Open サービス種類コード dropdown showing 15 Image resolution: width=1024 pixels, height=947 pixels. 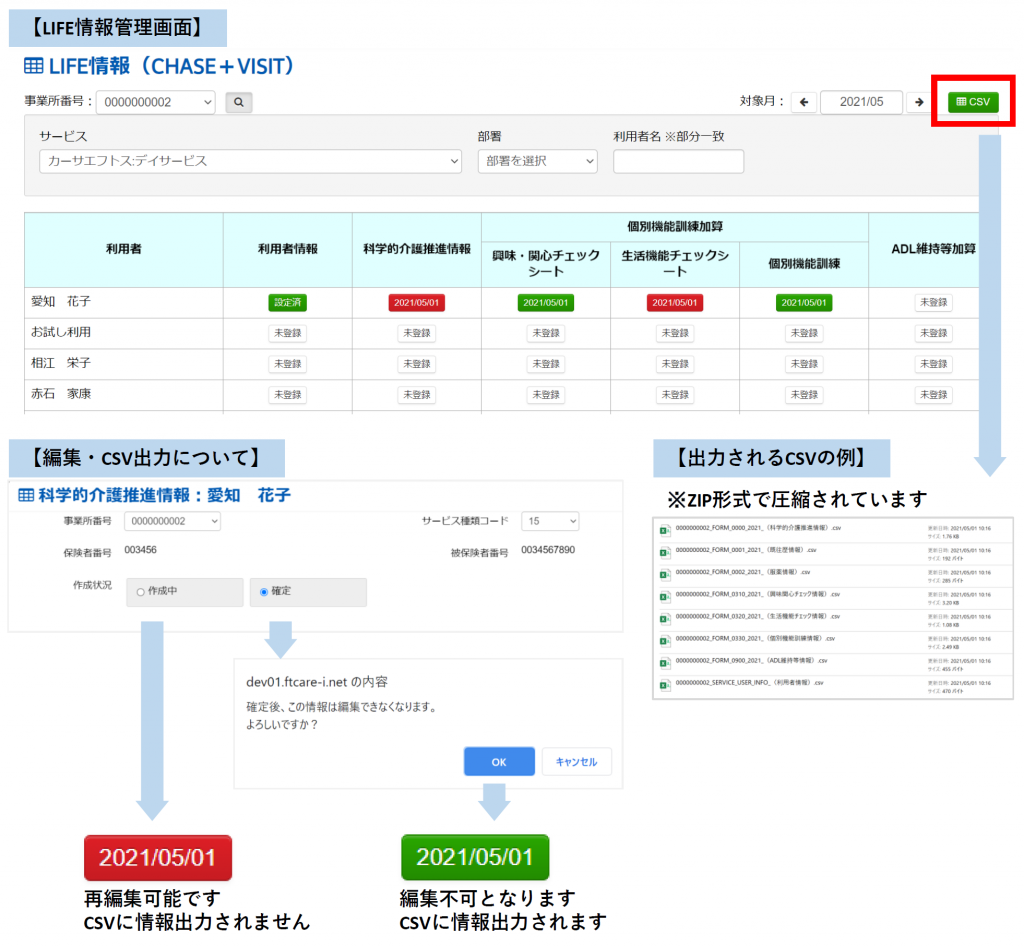pyautogui.click(x=550, y=521)
